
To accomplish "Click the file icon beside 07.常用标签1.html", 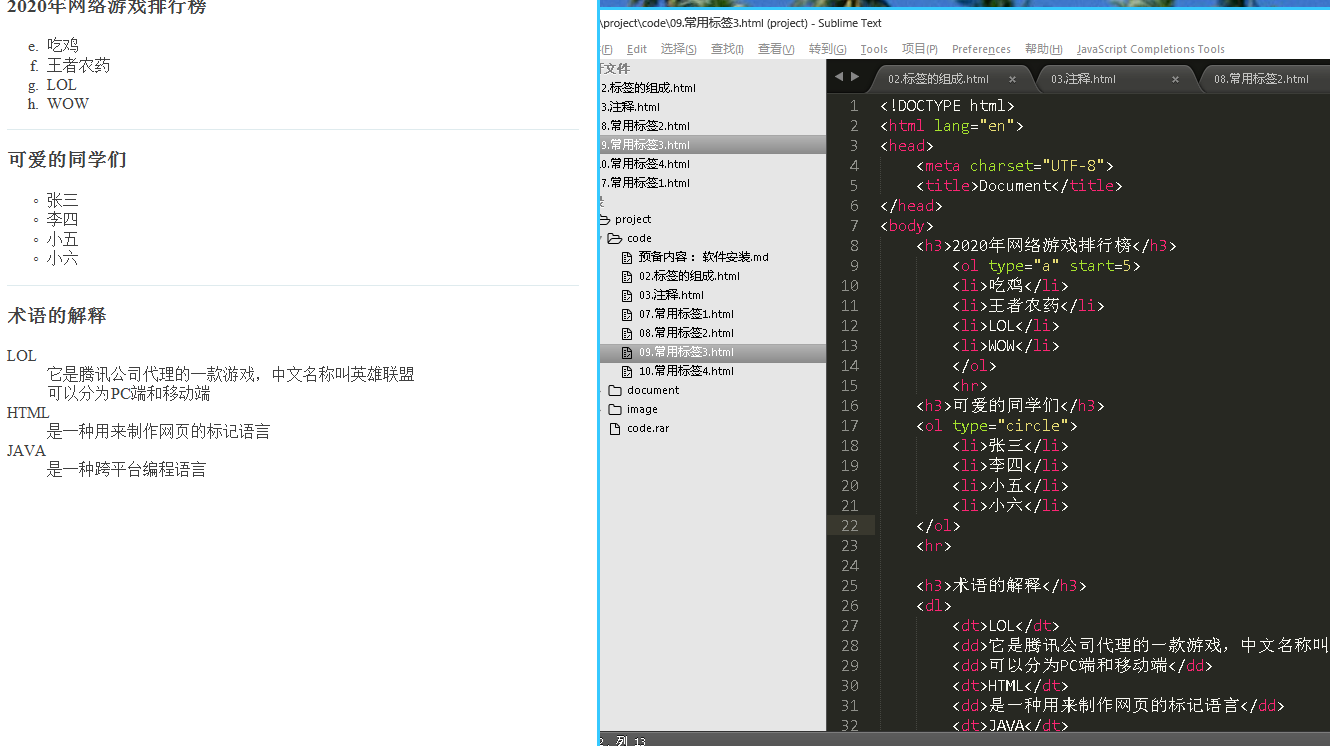I will tap(627, 314).
